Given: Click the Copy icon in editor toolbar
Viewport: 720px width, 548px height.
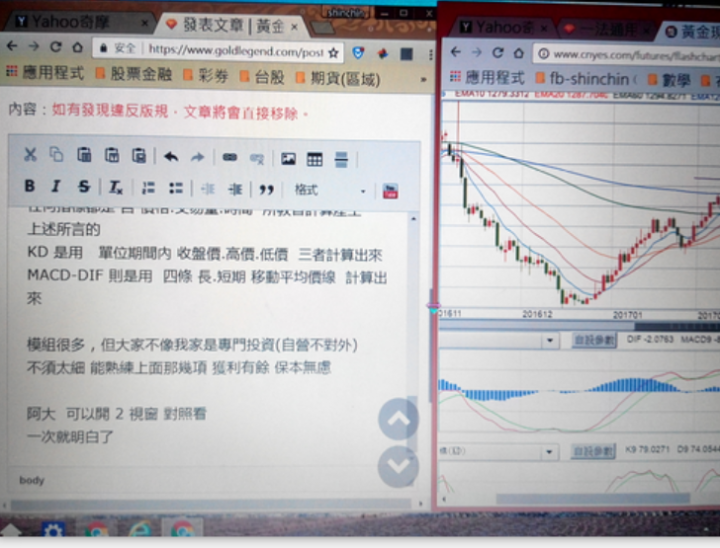Looking at the screenshot, I should 56,155.
